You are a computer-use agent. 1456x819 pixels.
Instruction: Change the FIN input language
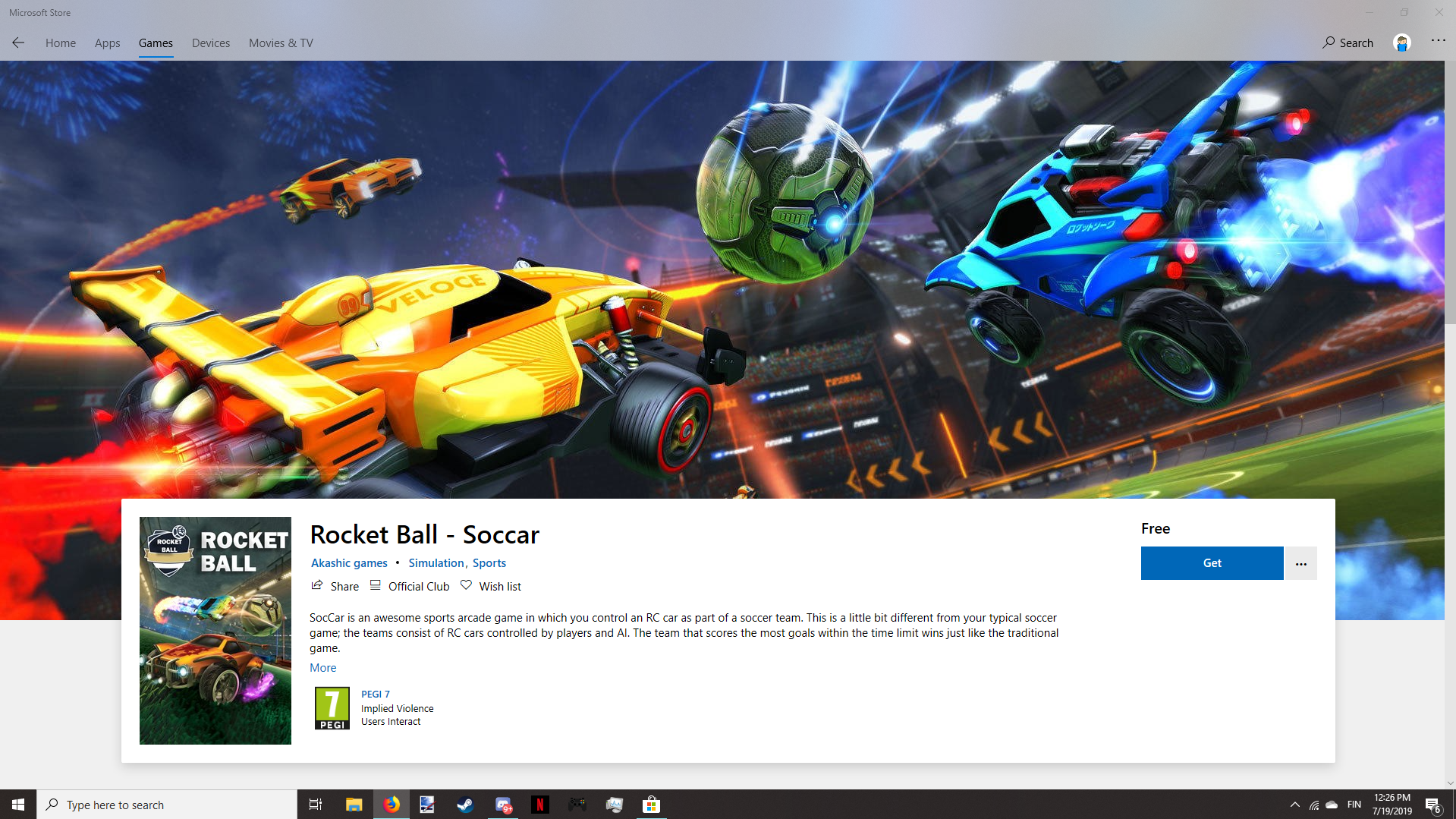(1354, 805)
